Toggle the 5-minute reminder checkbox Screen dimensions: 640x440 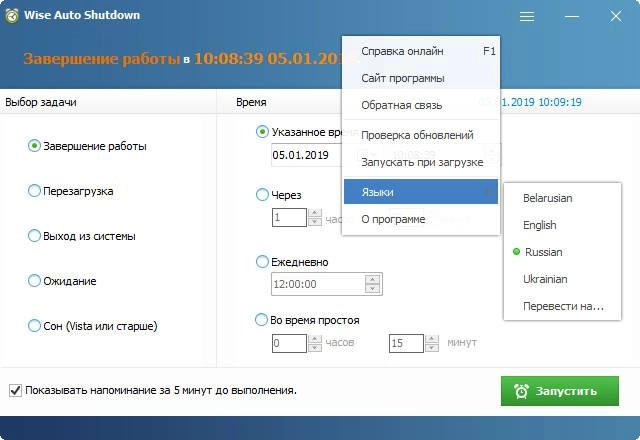[15, 390]
